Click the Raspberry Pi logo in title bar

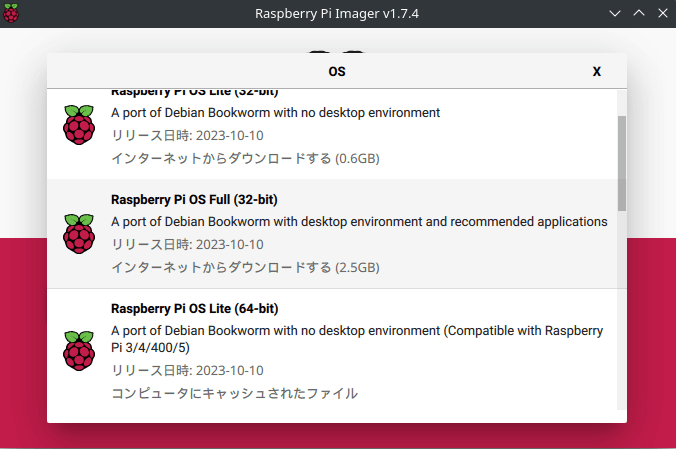pyautogui.click(x=11, y=13)
